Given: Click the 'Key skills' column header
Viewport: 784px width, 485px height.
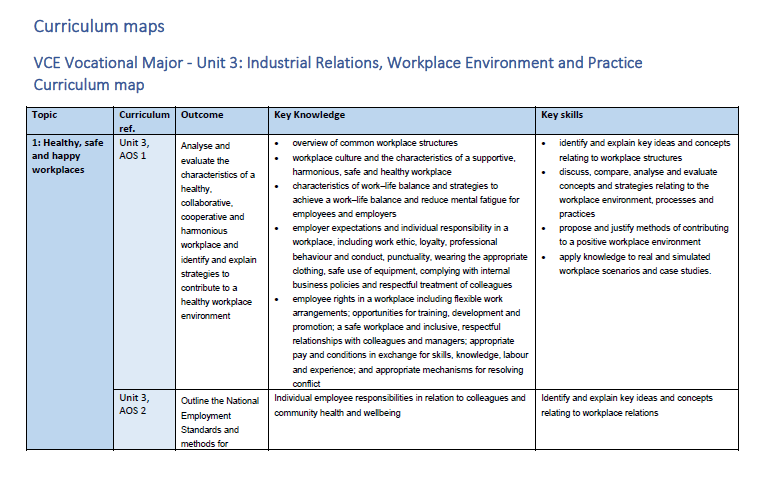Looking at the screenshot, I should click(x=637, y=120).
